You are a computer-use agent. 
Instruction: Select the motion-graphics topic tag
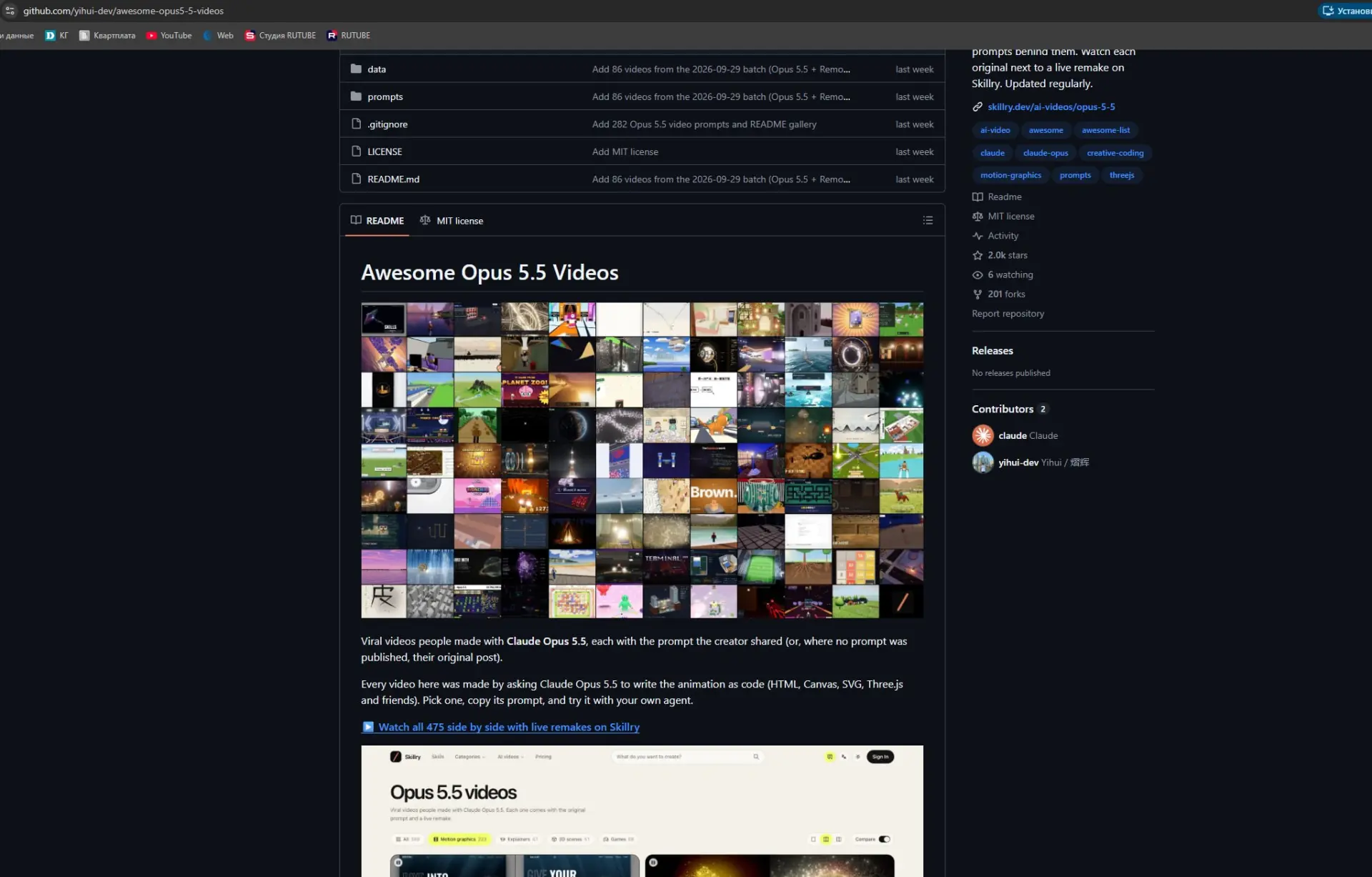pos(1010,175)
